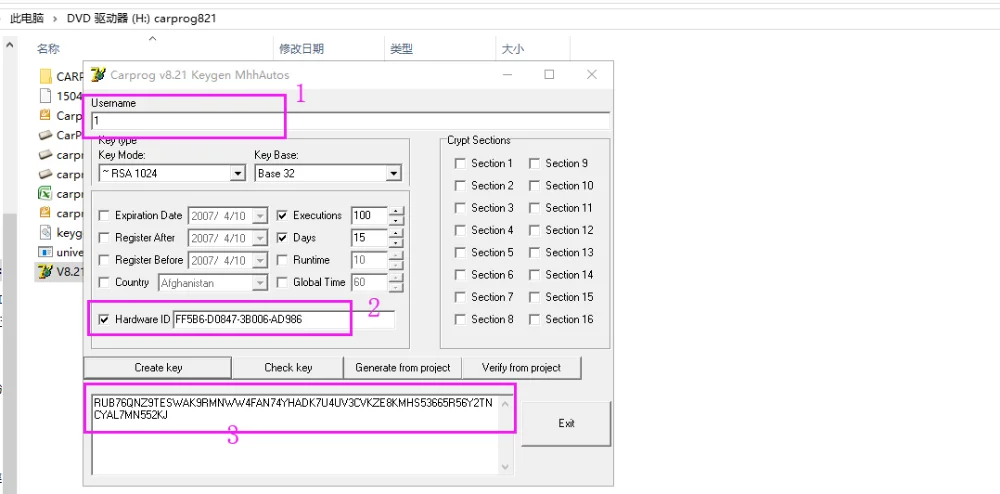
Task: Click the Create key button
Action: pyautogui.click(x=158, y=368)
